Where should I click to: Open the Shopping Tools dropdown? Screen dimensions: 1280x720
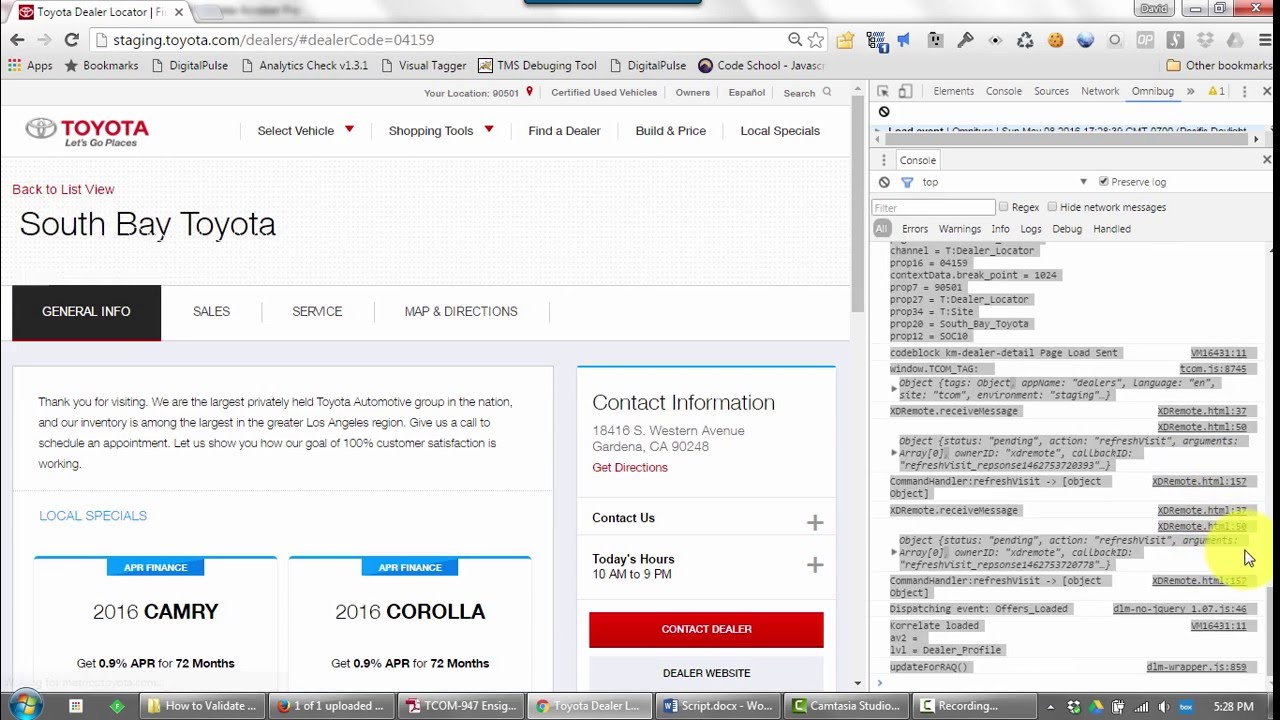pyautogui.click(x=441, y=131)
